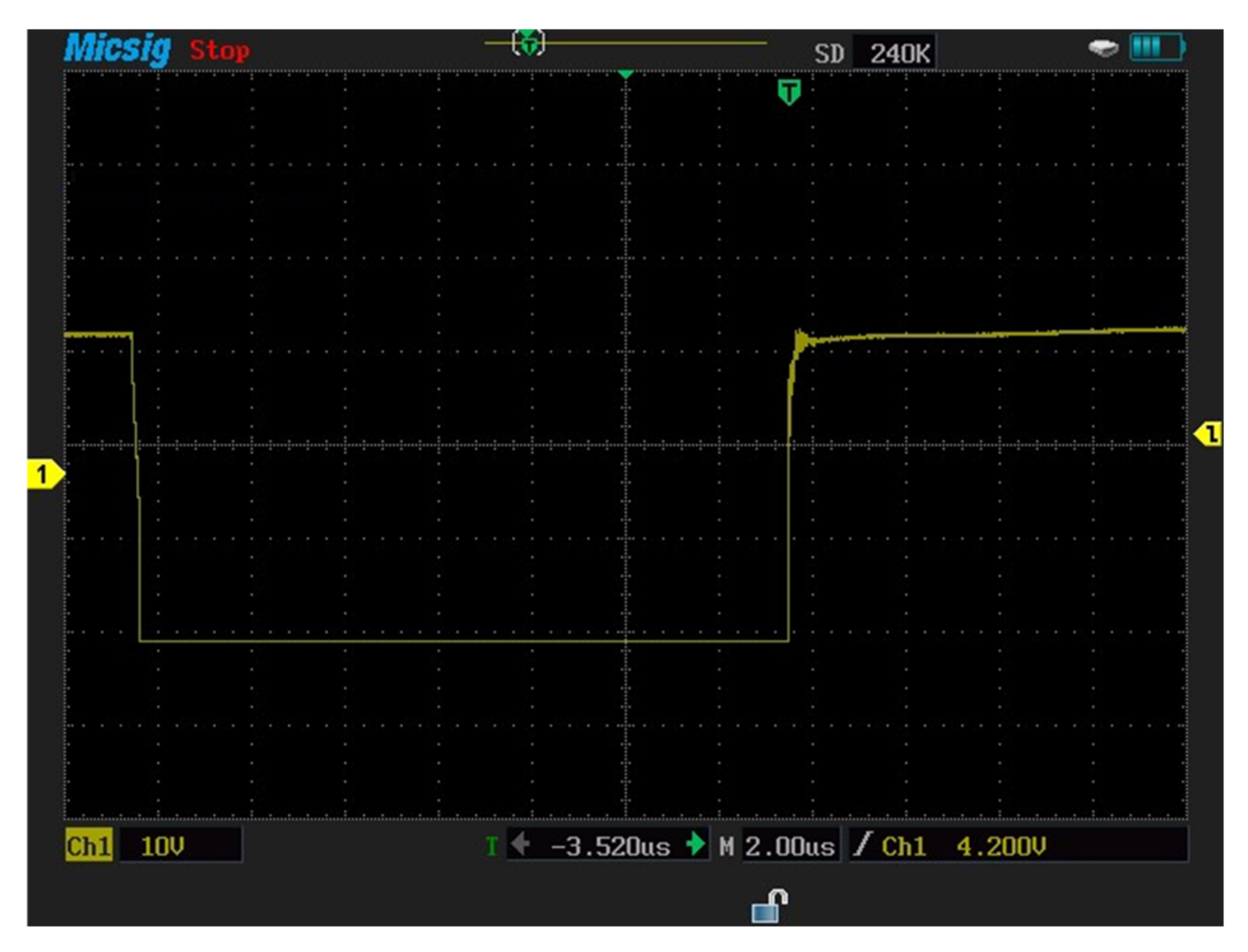
Task: Open the M 2.00us timebase setting
Action: click(x=789, y=846)
